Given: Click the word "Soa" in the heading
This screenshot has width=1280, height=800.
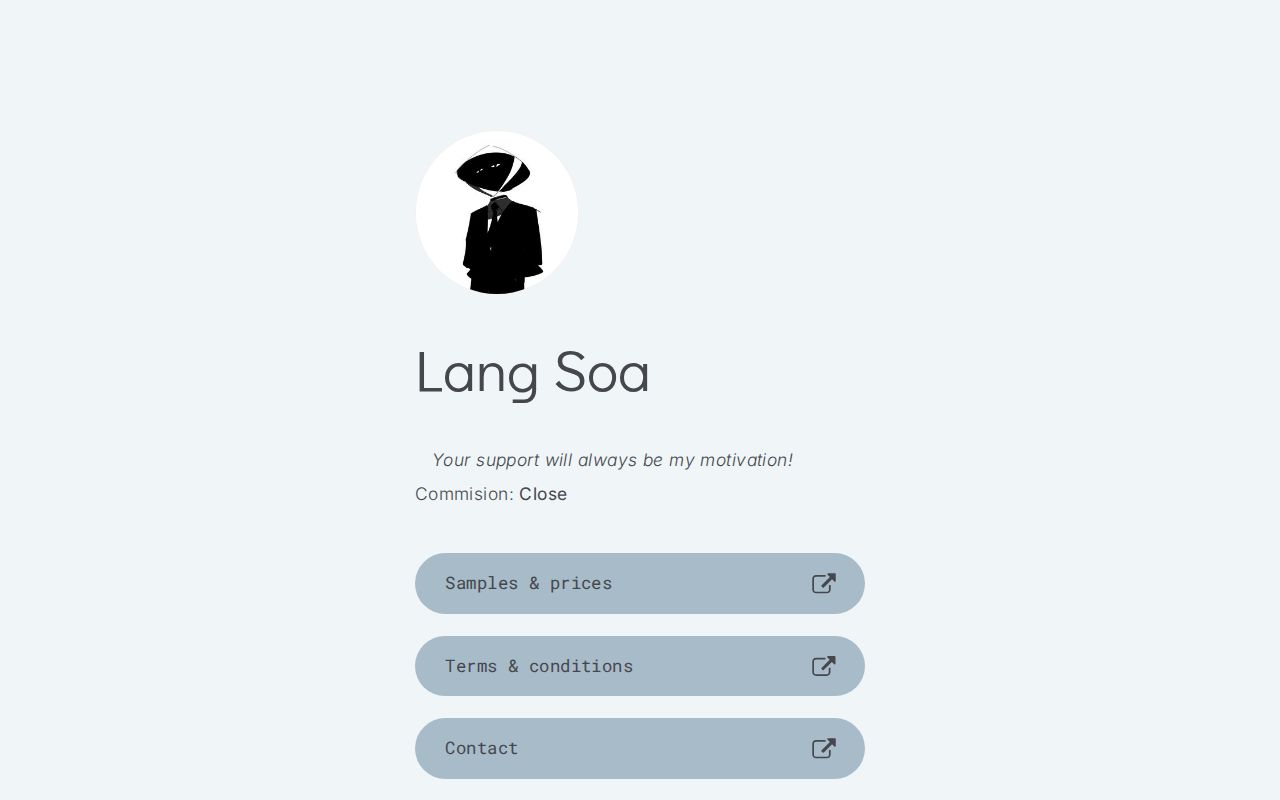Looking at the screenshot, I should (602, 372).
